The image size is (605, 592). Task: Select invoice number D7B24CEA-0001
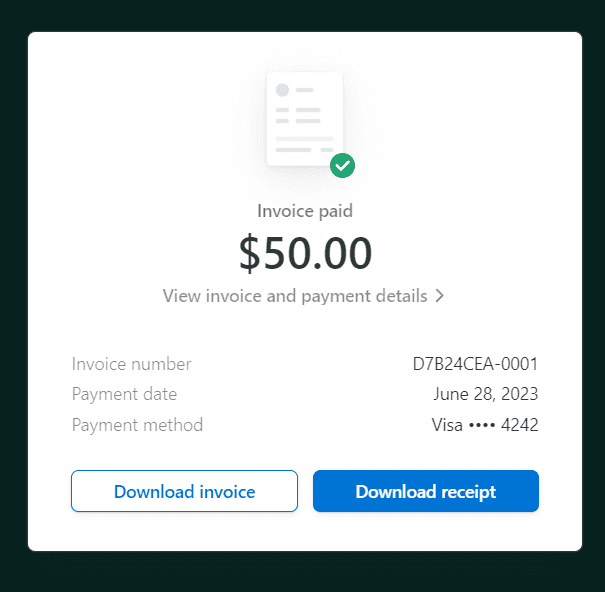(475, 364)
